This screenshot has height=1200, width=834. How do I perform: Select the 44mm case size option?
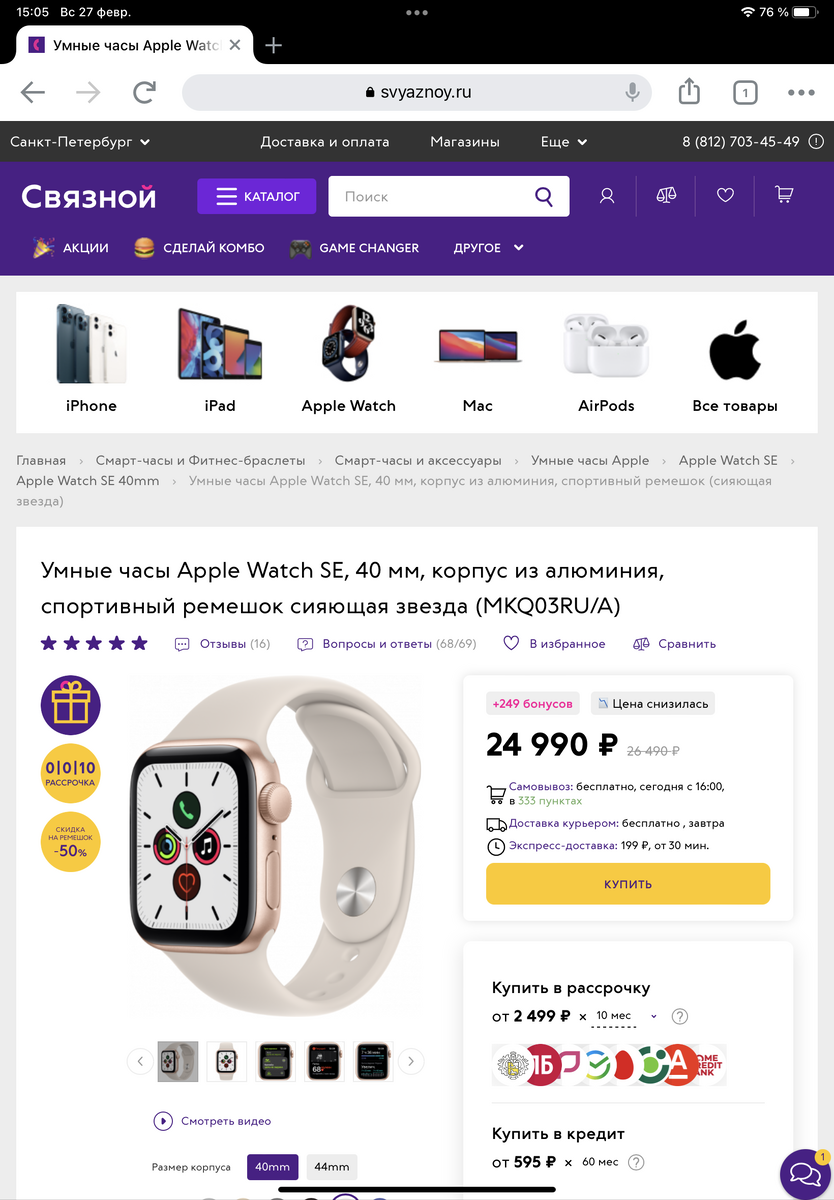[332, 1167]
